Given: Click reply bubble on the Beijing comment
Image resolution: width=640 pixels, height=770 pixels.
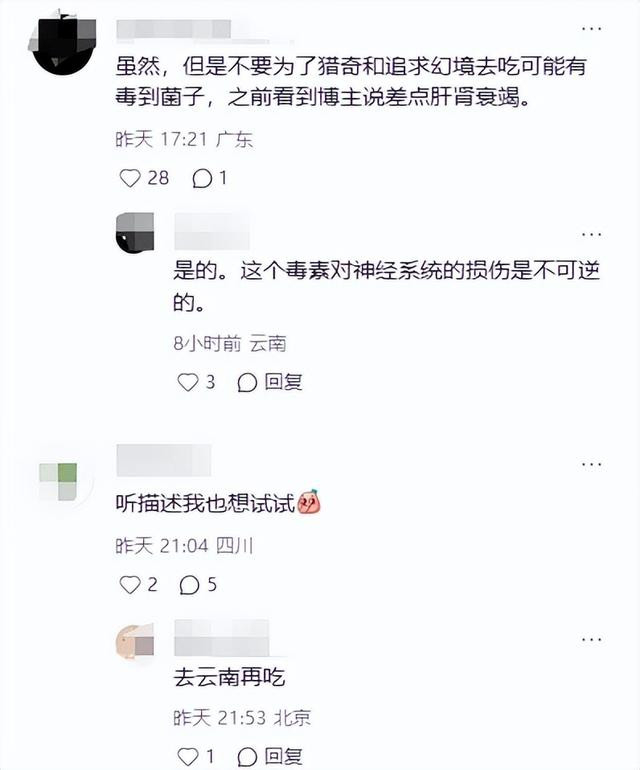Looking at the screenshot, I should tap(247, 757).
